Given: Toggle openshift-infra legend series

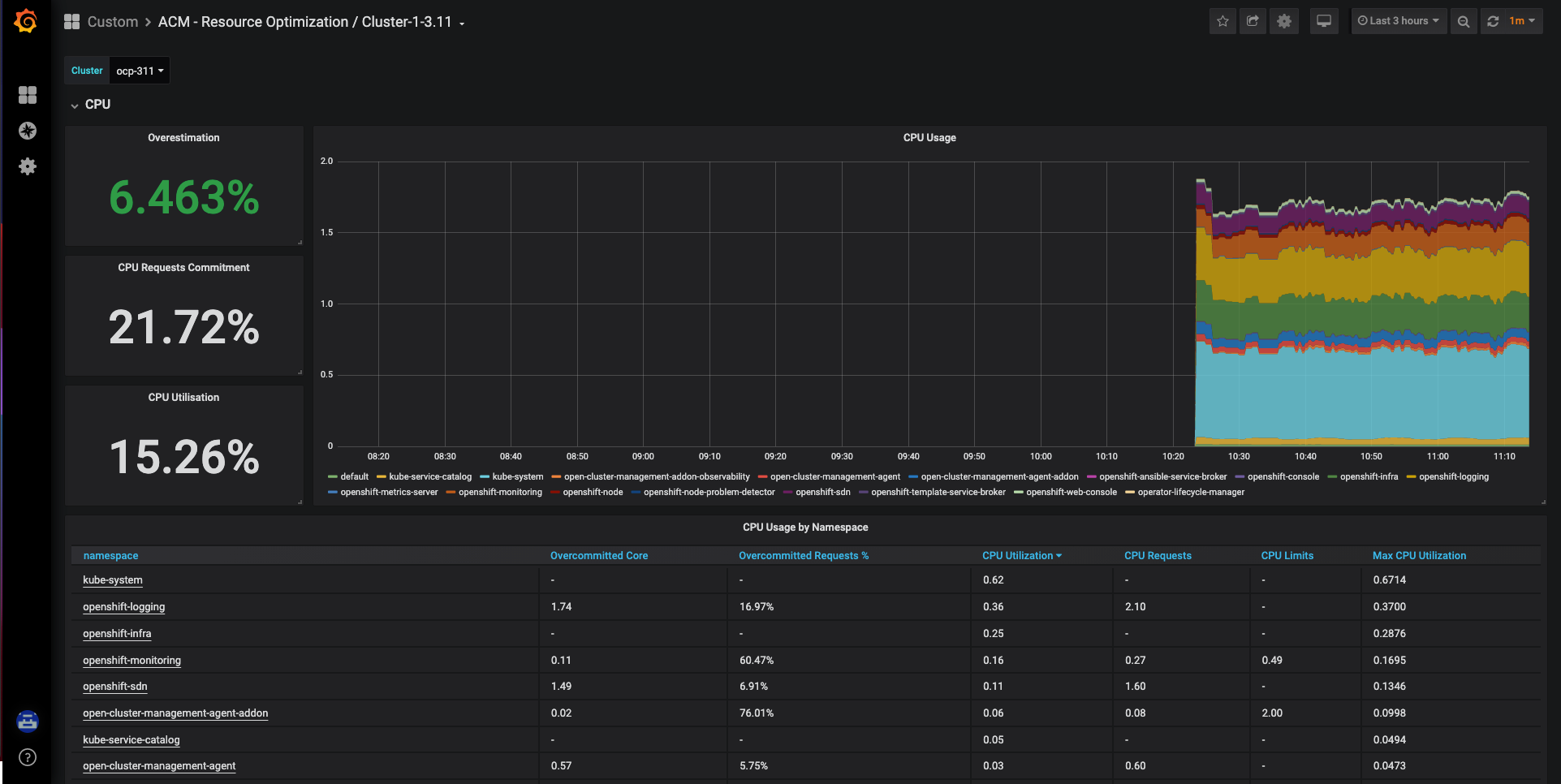Looking at the screenshot, I should [x=1369, y=477].
